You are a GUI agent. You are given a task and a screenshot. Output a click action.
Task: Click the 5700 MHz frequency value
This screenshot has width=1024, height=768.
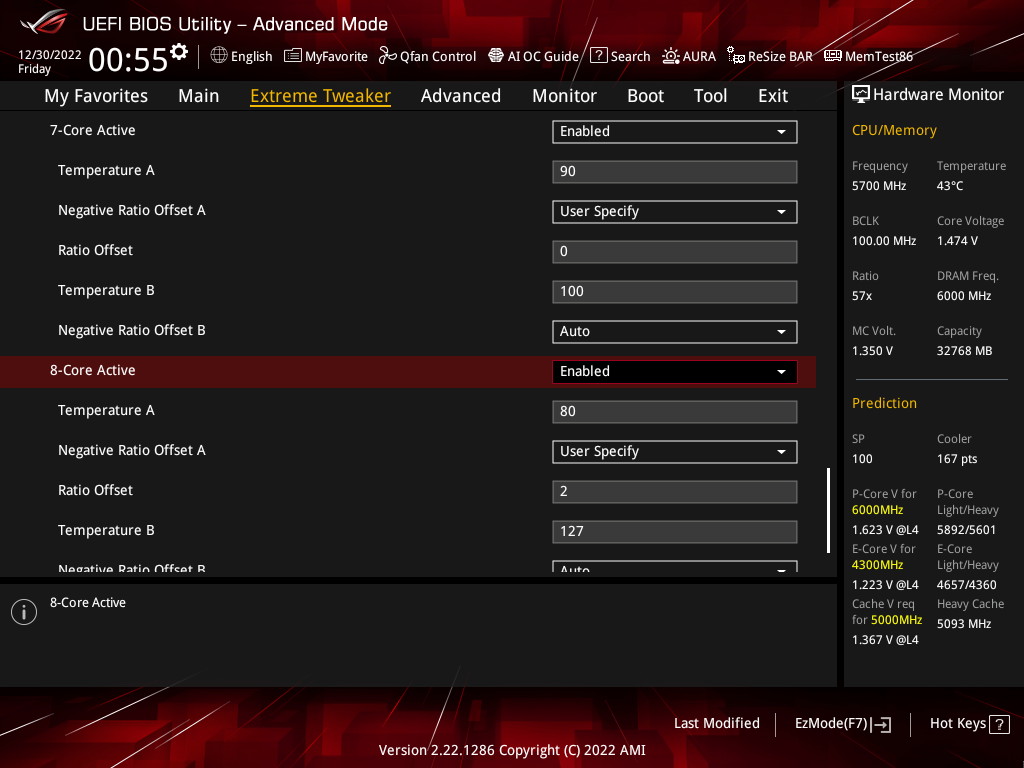point(879,186)
